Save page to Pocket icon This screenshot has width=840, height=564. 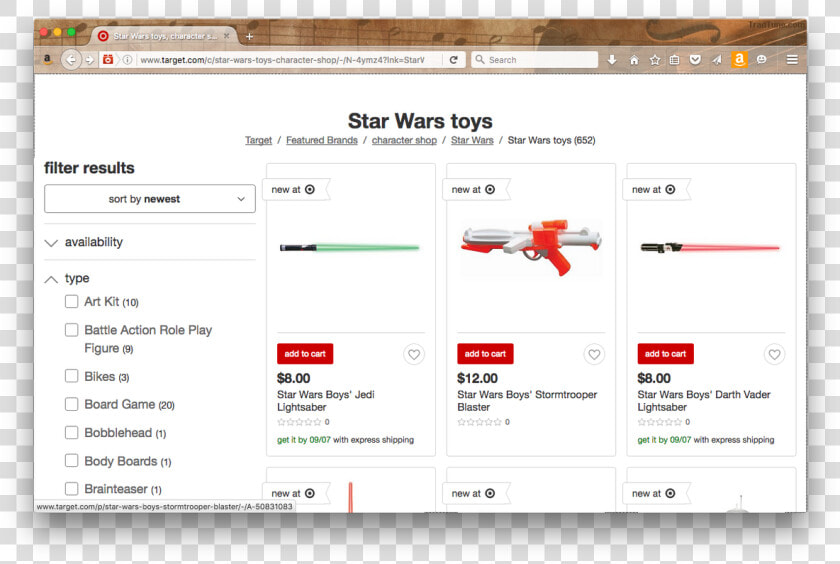tap(695, 59)
